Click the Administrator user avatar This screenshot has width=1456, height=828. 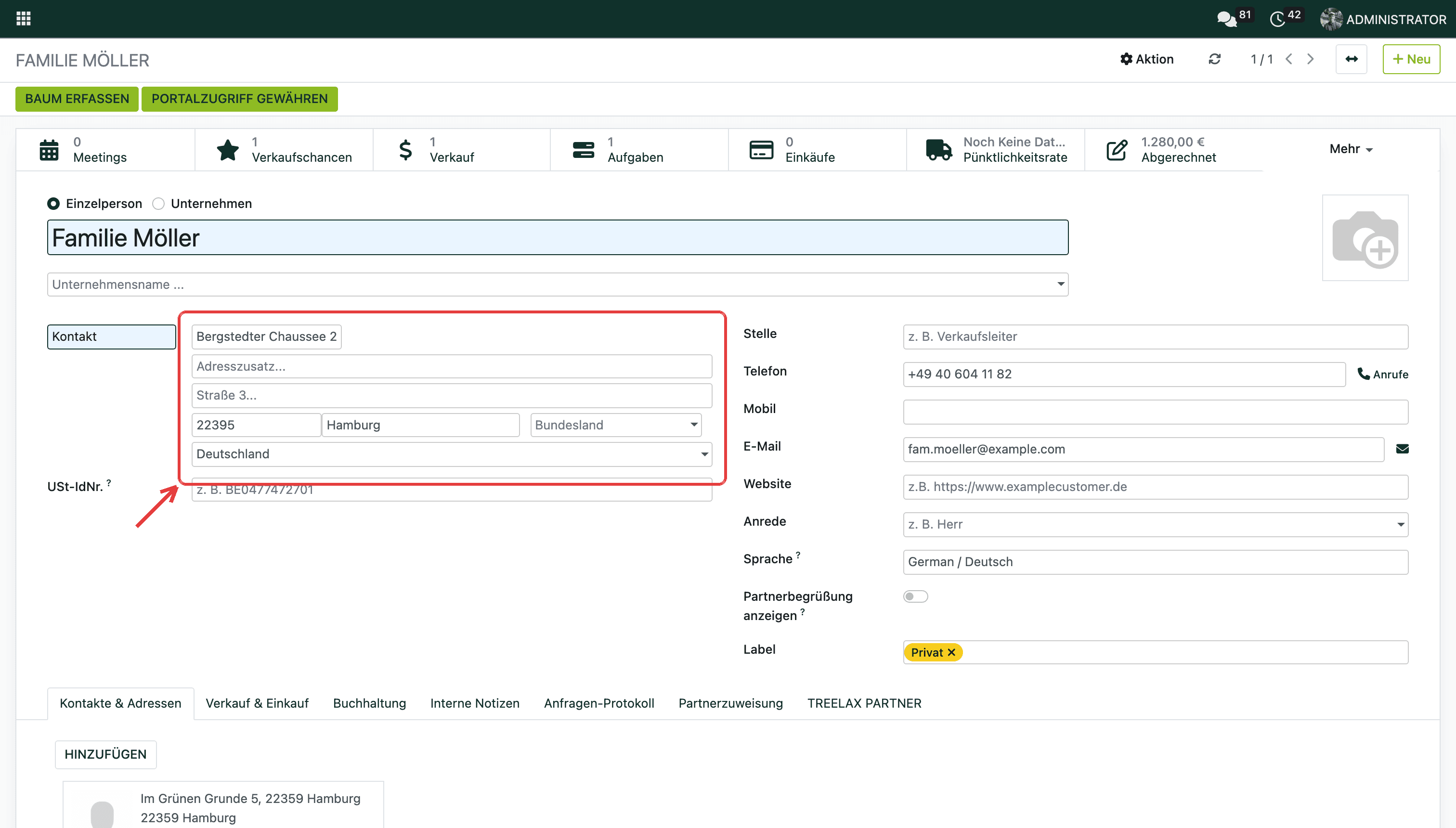pyautogui.click(x=1331, y=19)
